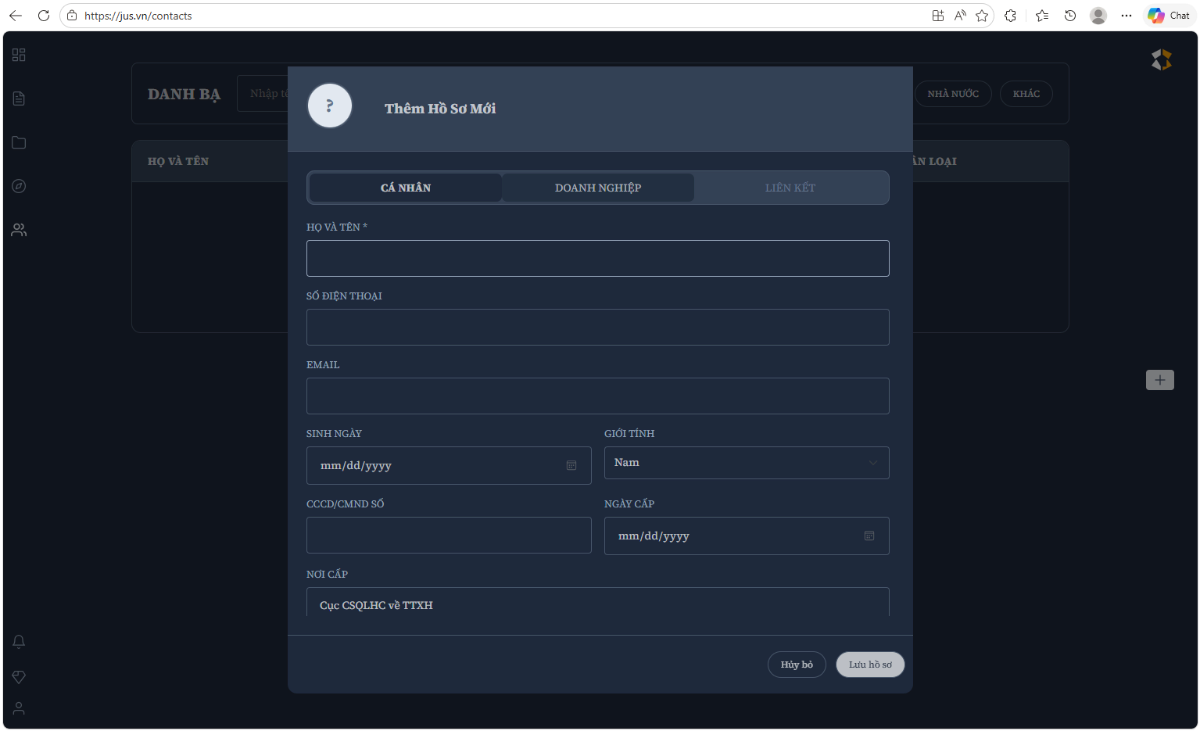Image resolution: width=1200 pixels, height=731 pixels.
Task: Select the Khác filter chip
Action: pos(1026,93)
